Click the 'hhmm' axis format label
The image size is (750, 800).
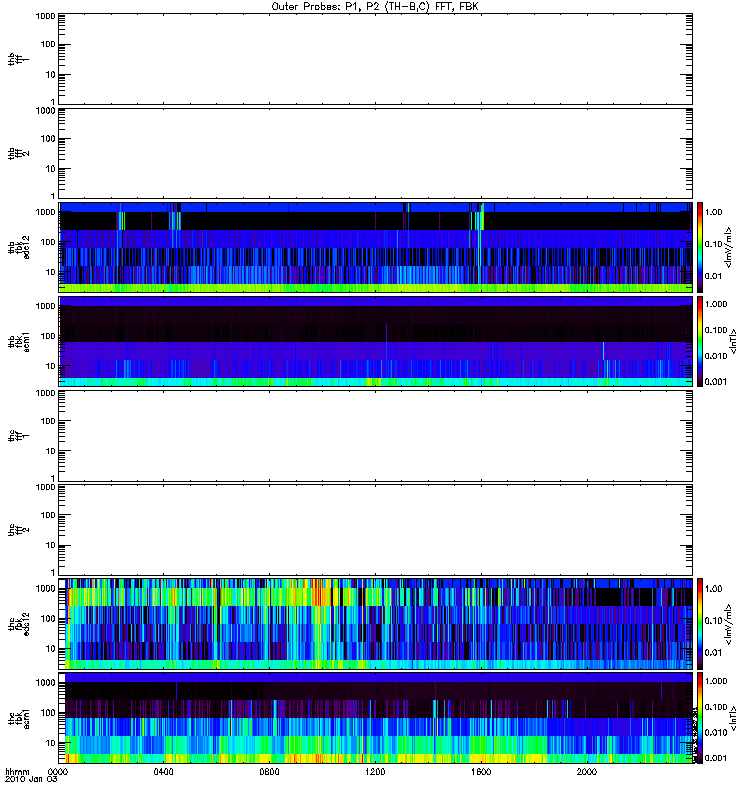point(17,772)
